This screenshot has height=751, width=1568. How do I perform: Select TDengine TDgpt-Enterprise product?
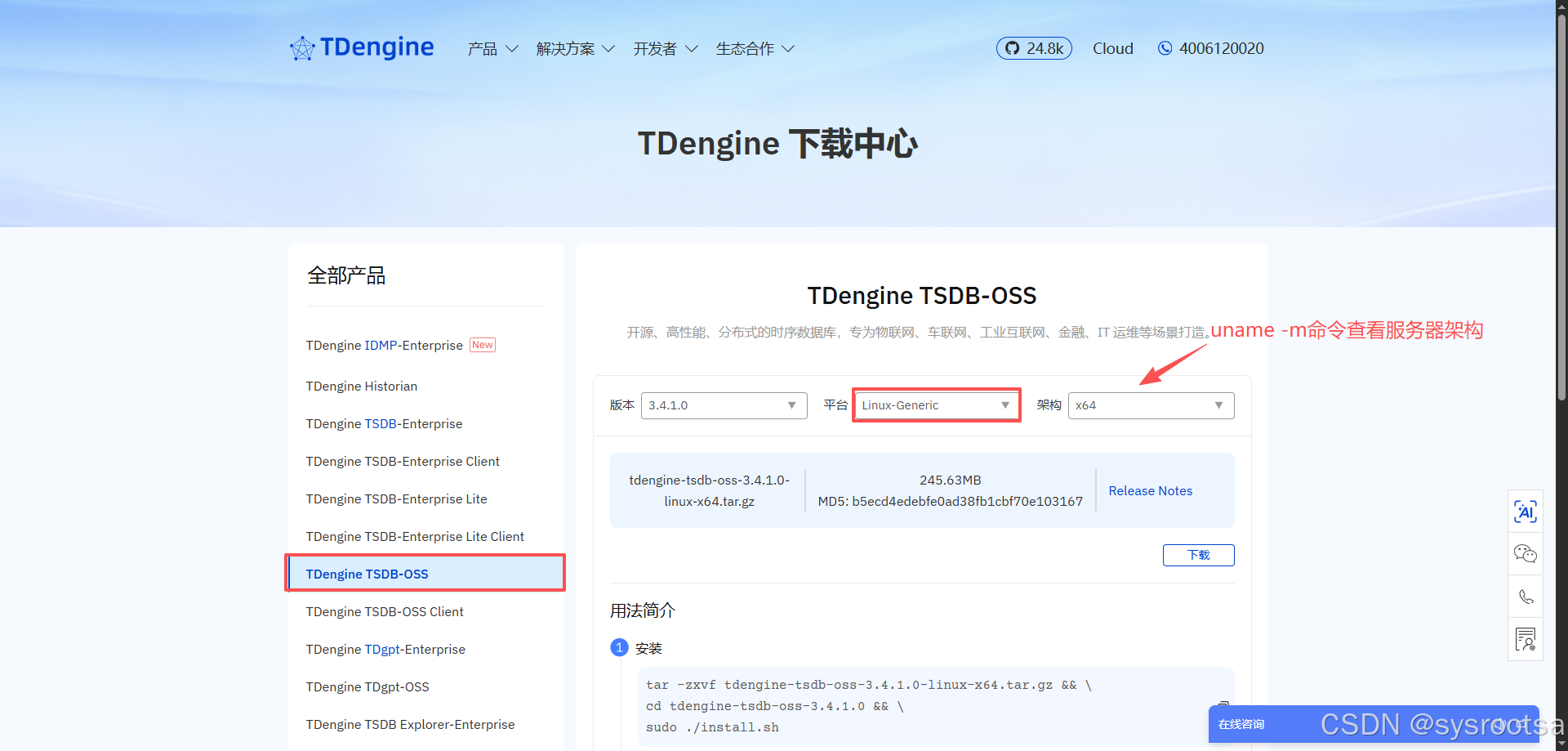pyautogui.click(x=385, y=649)
